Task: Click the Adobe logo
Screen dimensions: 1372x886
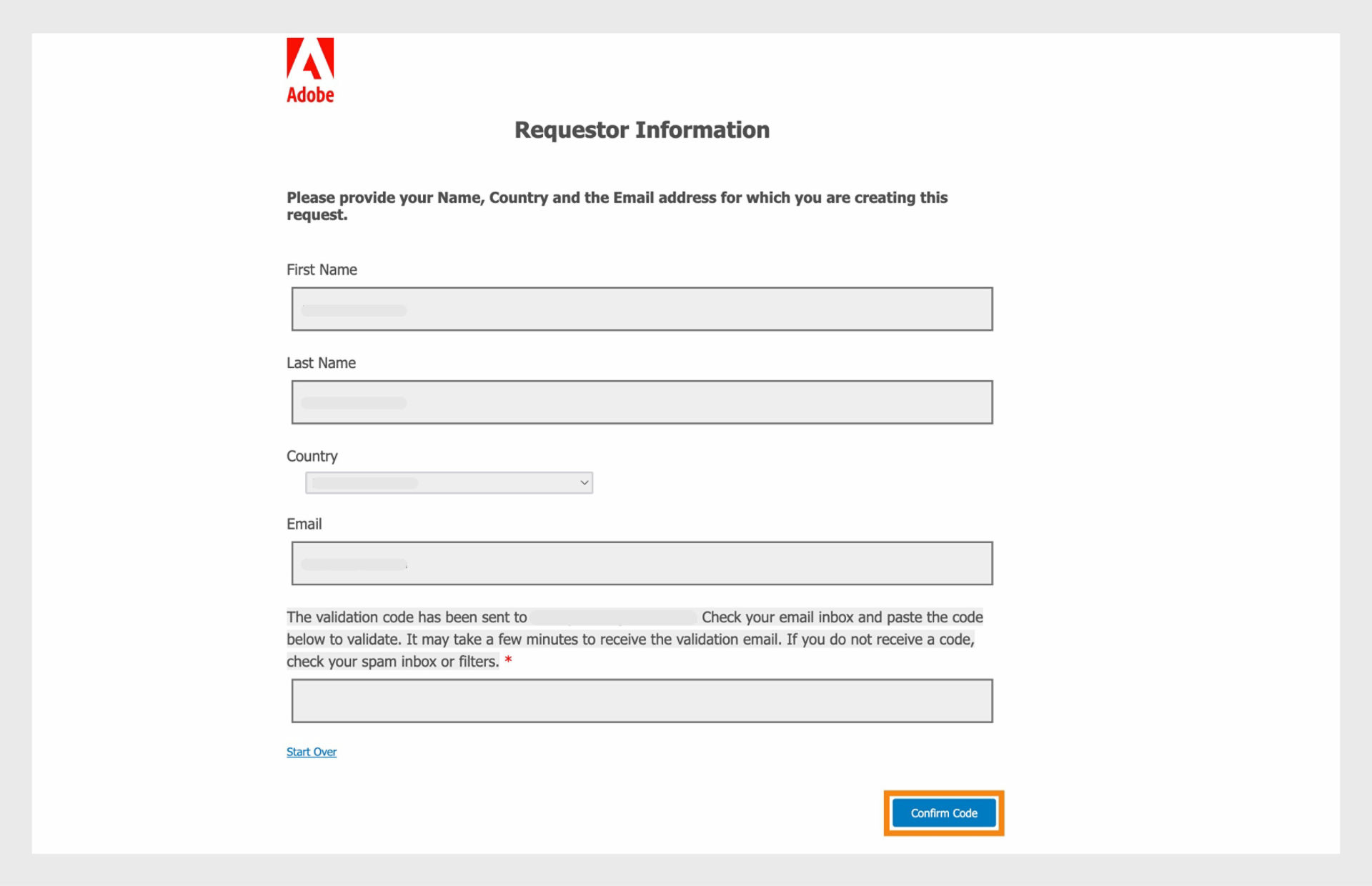Action: (309, 69)
